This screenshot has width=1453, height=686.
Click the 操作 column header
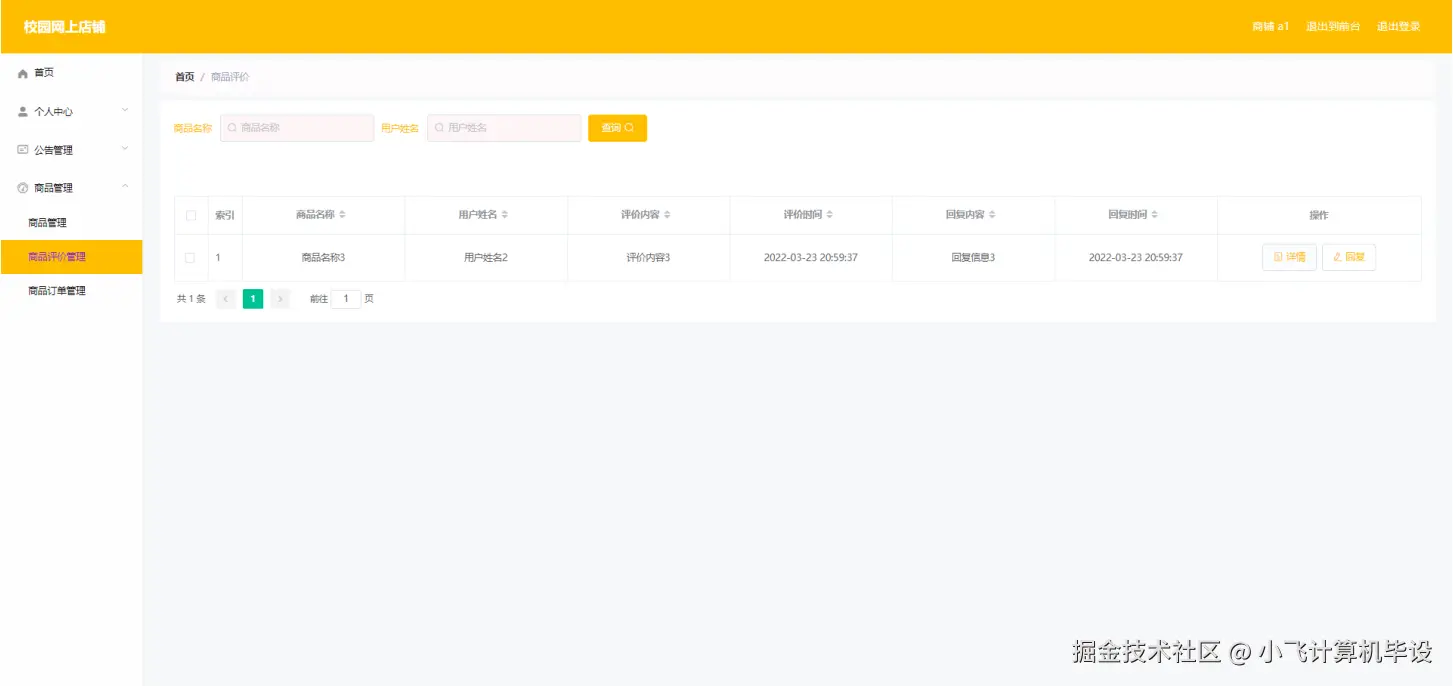tap(1319, 216)
